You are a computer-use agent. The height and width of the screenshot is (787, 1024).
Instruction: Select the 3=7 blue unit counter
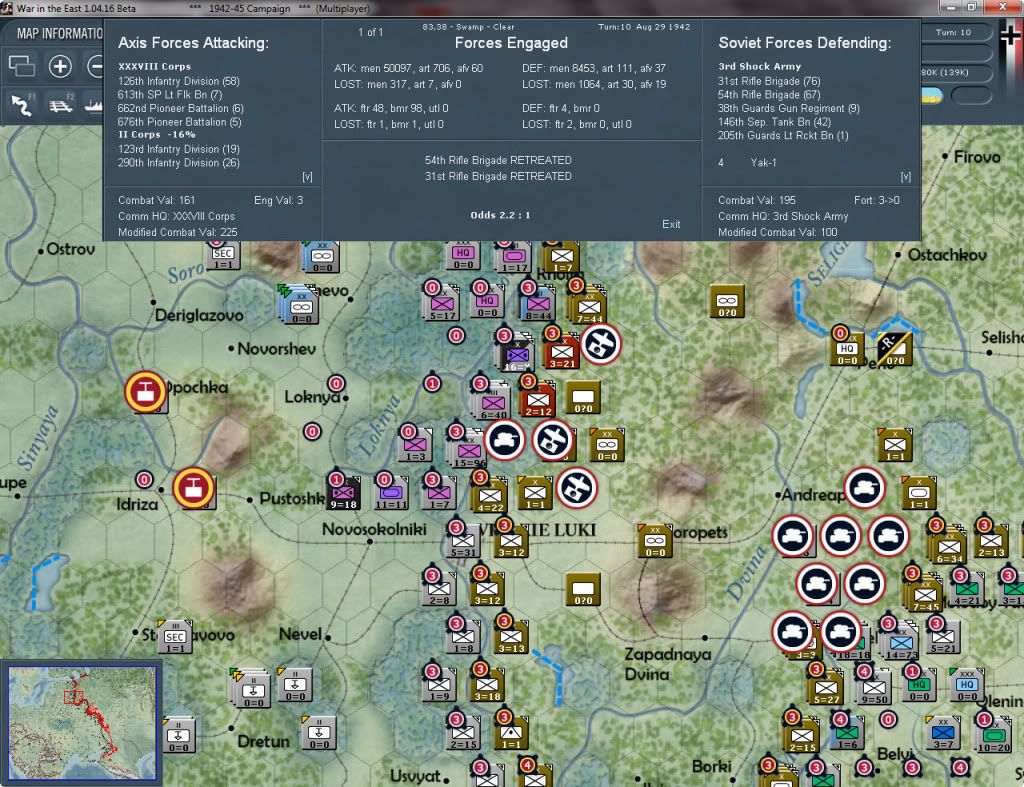click(943, 733)
